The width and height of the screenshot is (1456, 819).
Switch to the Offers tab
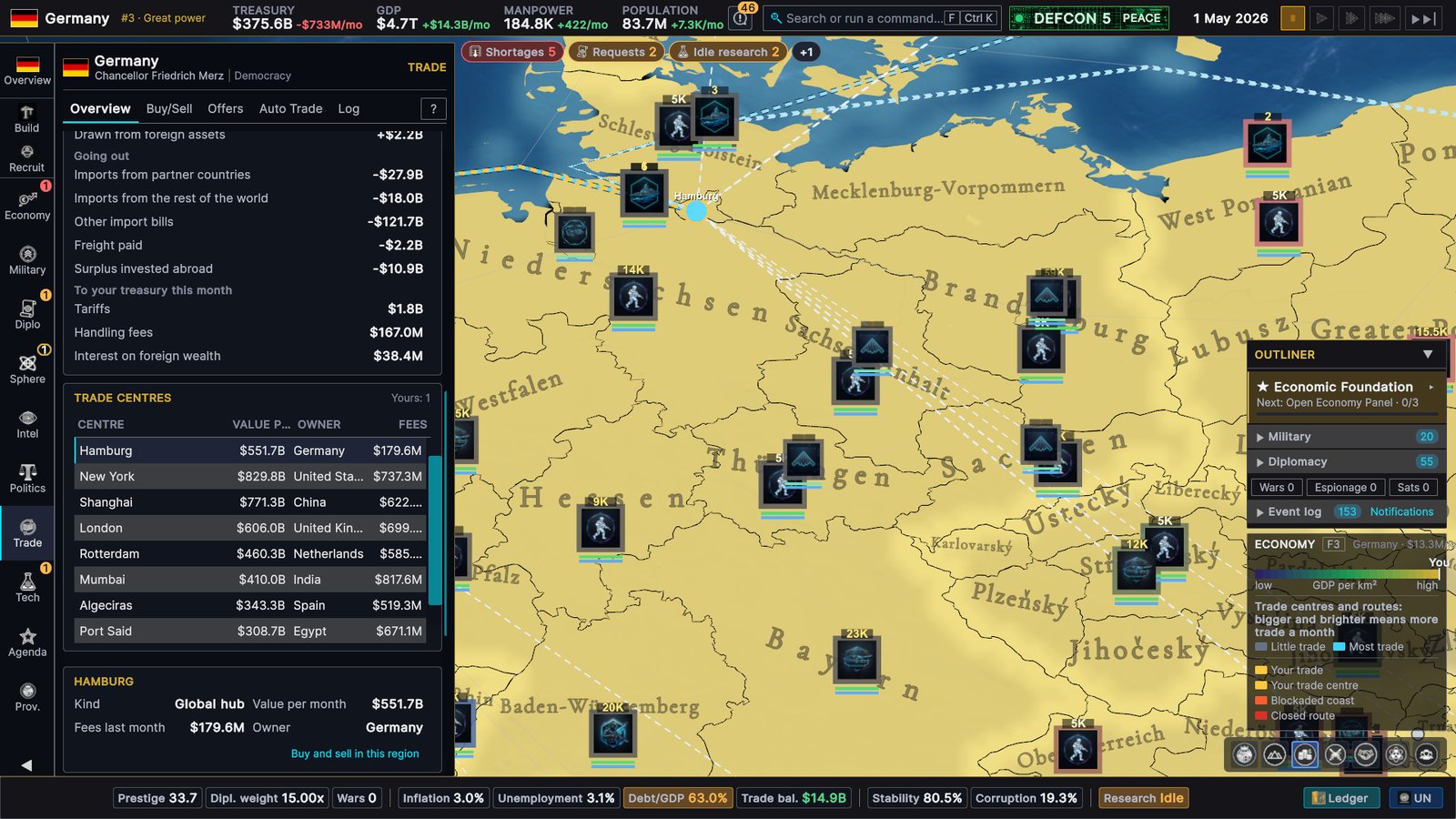click(x=226, y=108)
